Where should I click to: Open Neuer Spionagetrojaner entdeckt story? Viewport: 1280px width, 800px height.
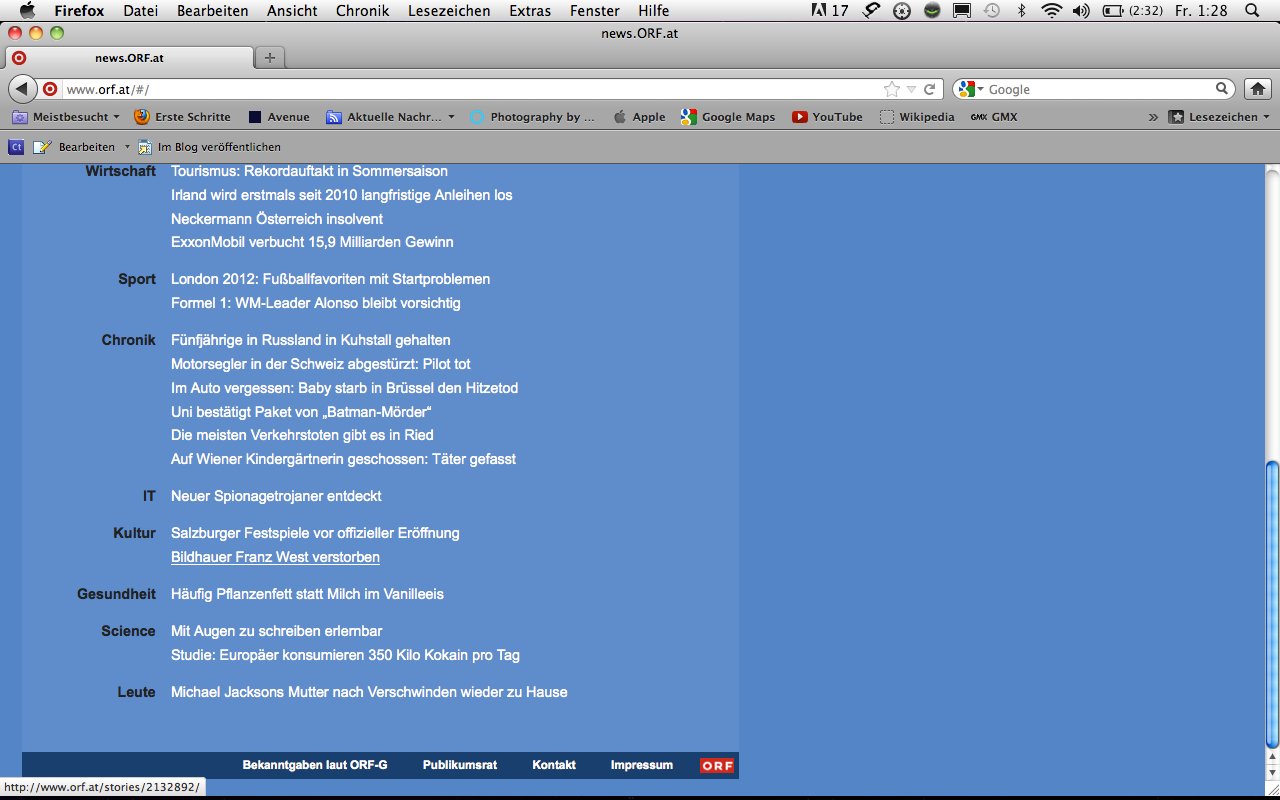pos(276,496)
